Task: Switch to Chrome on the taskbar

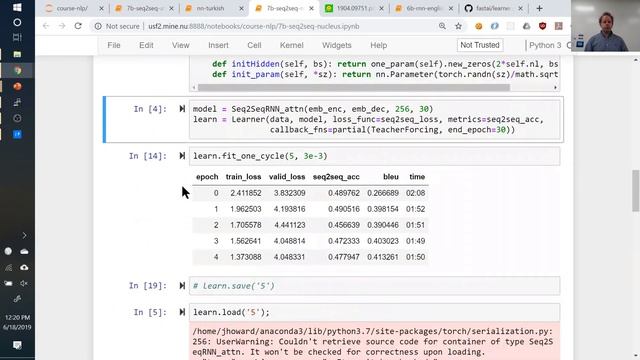Action: coord(17,71)
